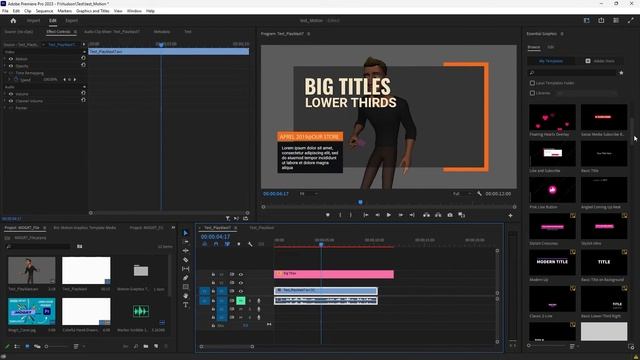Screen dimensions: 640x360
Task: Select the Rectangle tool
Action: point(186,287)
